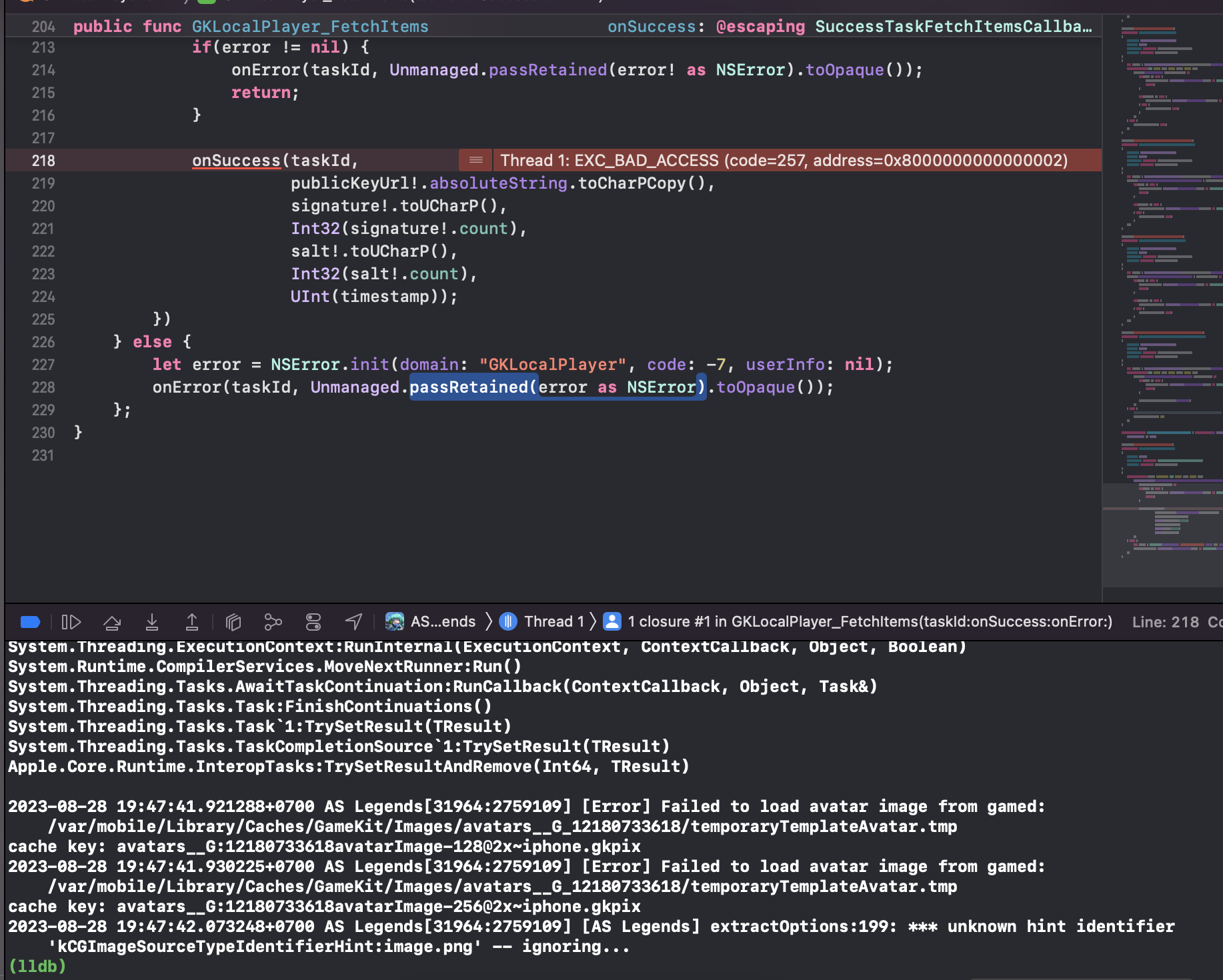1223x980 pixels.
Task: Expand the EXC_BAD_ACCESS error annotation details
Action: click(475, 160)
